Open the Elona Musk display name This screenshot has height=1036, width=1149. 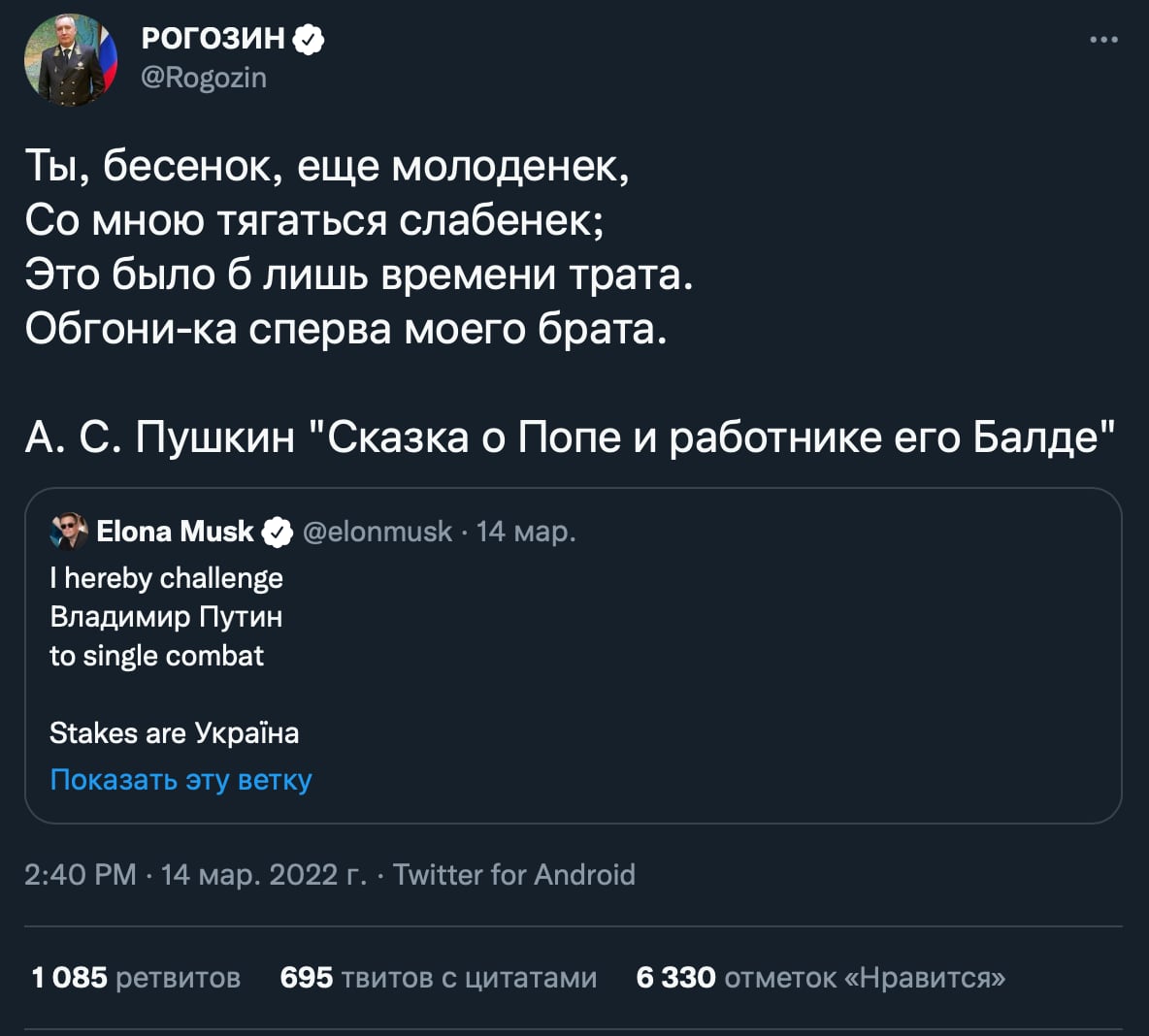click(175, 532)
